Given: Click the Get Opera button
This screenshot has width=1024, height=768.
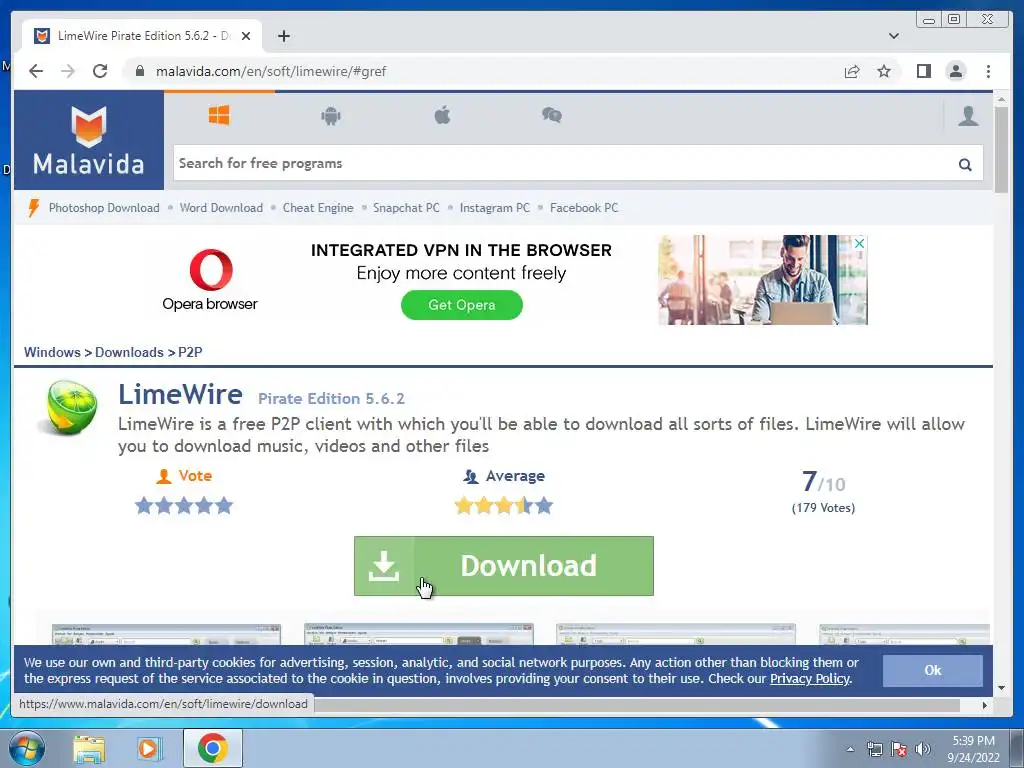Looking at the screenshot, I should (462, 305).
